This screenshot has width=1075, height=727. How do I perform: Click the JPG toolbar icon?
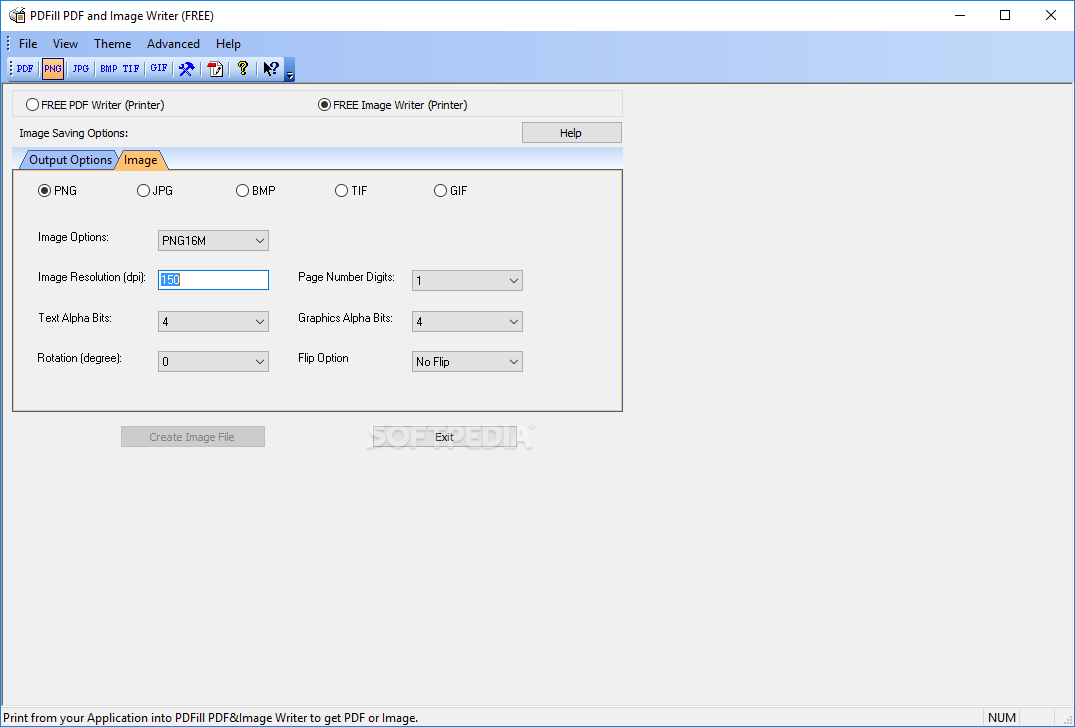tap(81, 69)
